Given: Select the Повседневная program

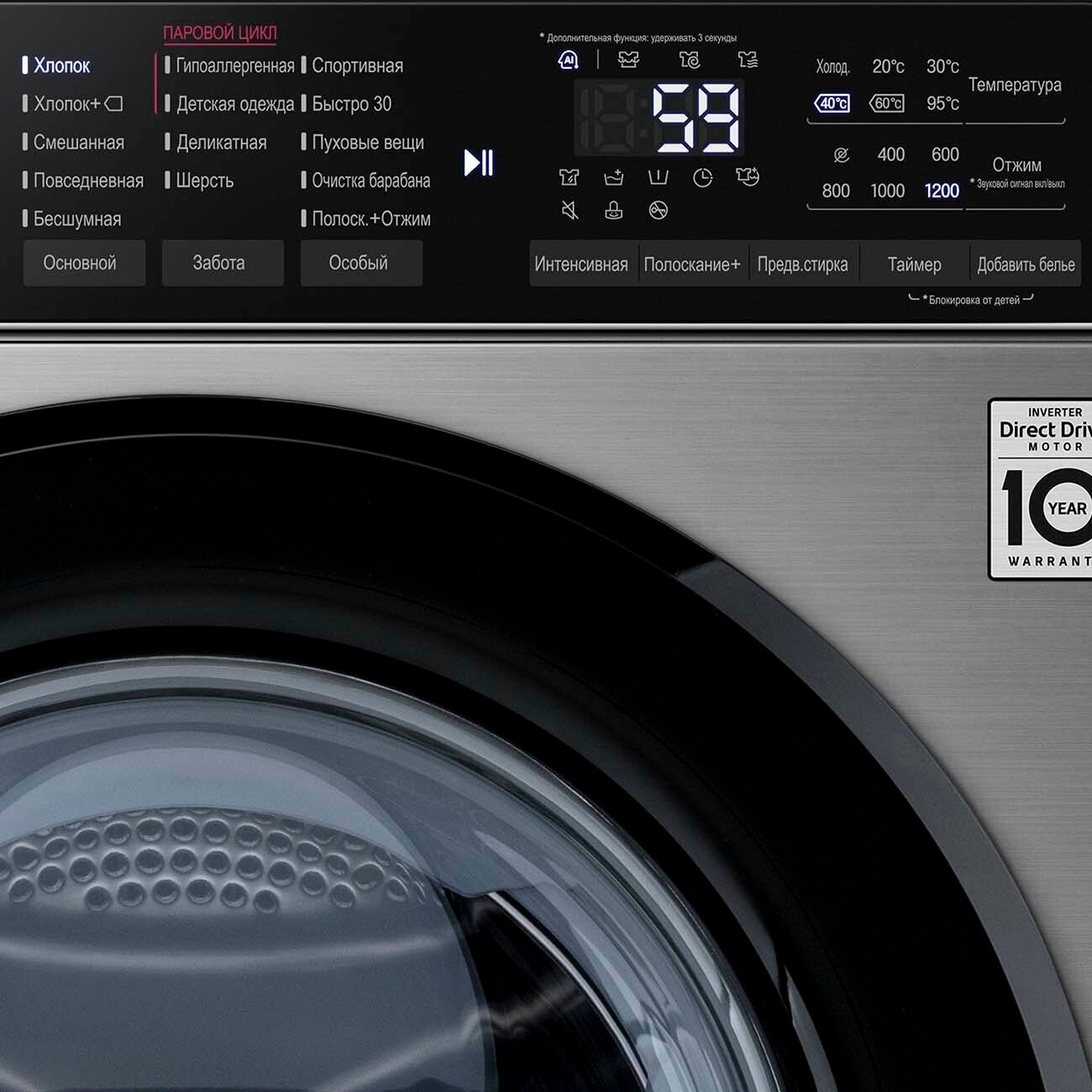Looking at the screenshot, I should 83,181.
